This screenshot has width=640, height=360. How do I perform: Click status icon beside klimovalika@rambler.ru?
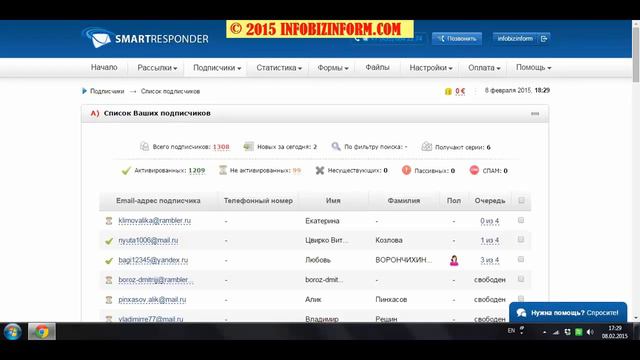coord(109,221)
